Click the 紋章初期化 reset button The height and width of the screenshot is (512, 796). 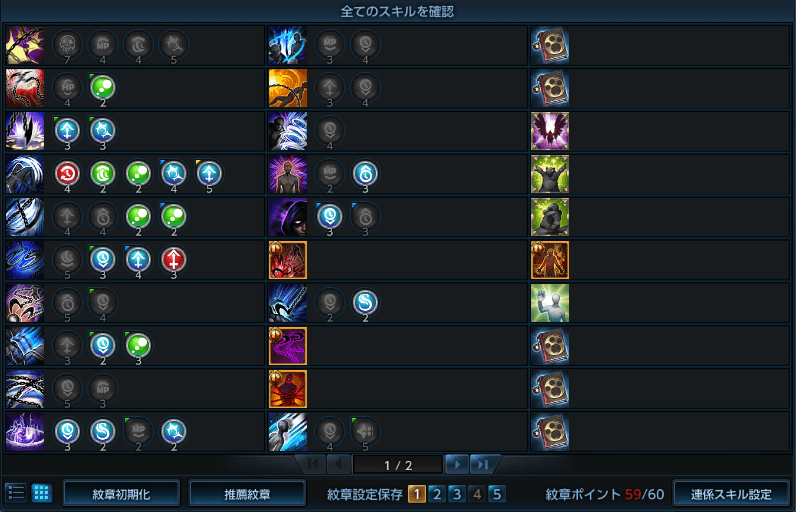point(121,494)
